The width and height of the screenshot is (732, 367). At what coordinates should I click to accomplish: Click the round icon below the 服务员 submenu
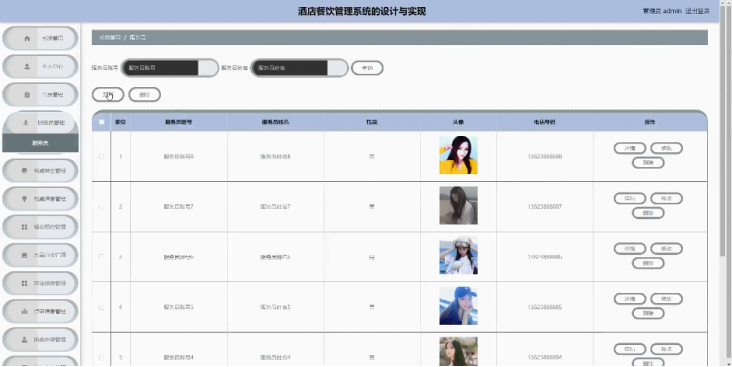pyautogui.click(x=24, y=170)
